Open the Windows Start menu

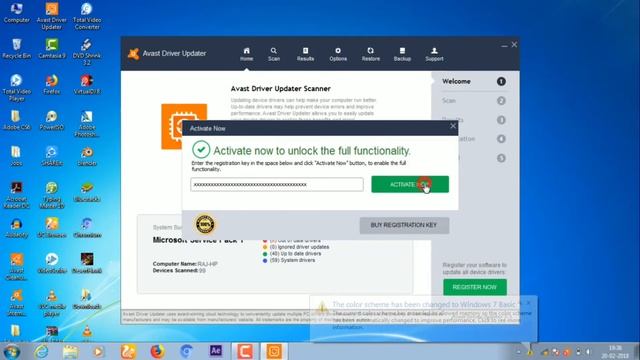click(x=11, y=351)
